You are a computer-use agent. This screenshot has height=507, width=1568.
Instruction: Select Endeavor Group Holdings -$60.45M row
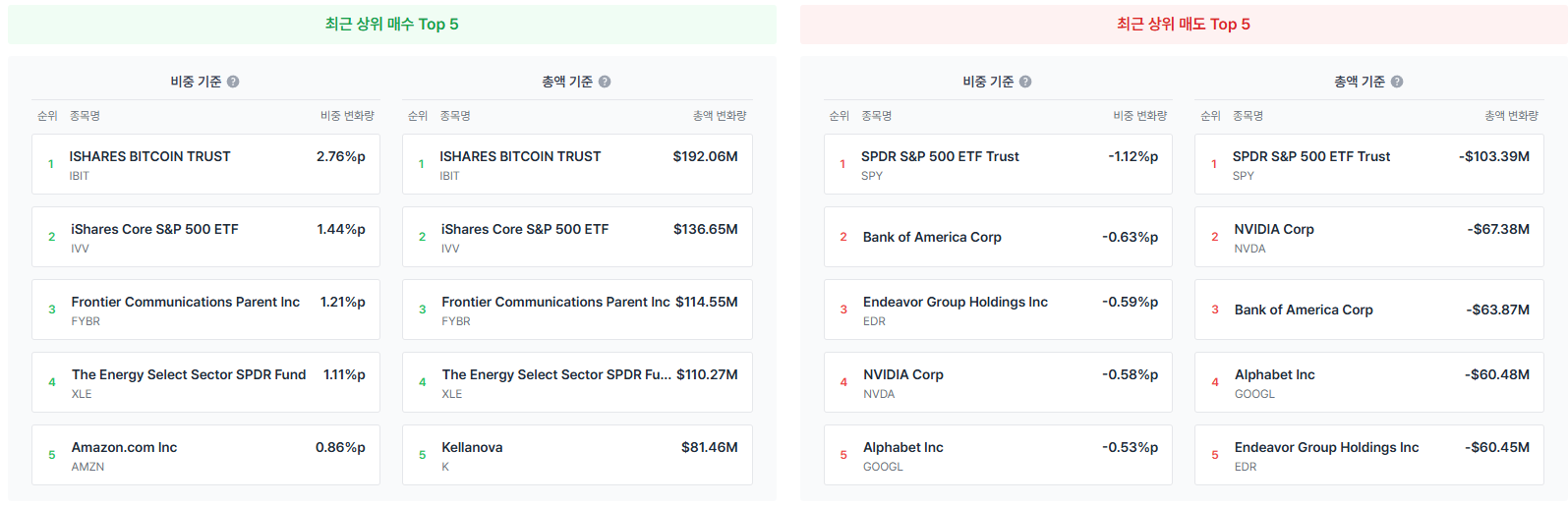coord(1369,455)
